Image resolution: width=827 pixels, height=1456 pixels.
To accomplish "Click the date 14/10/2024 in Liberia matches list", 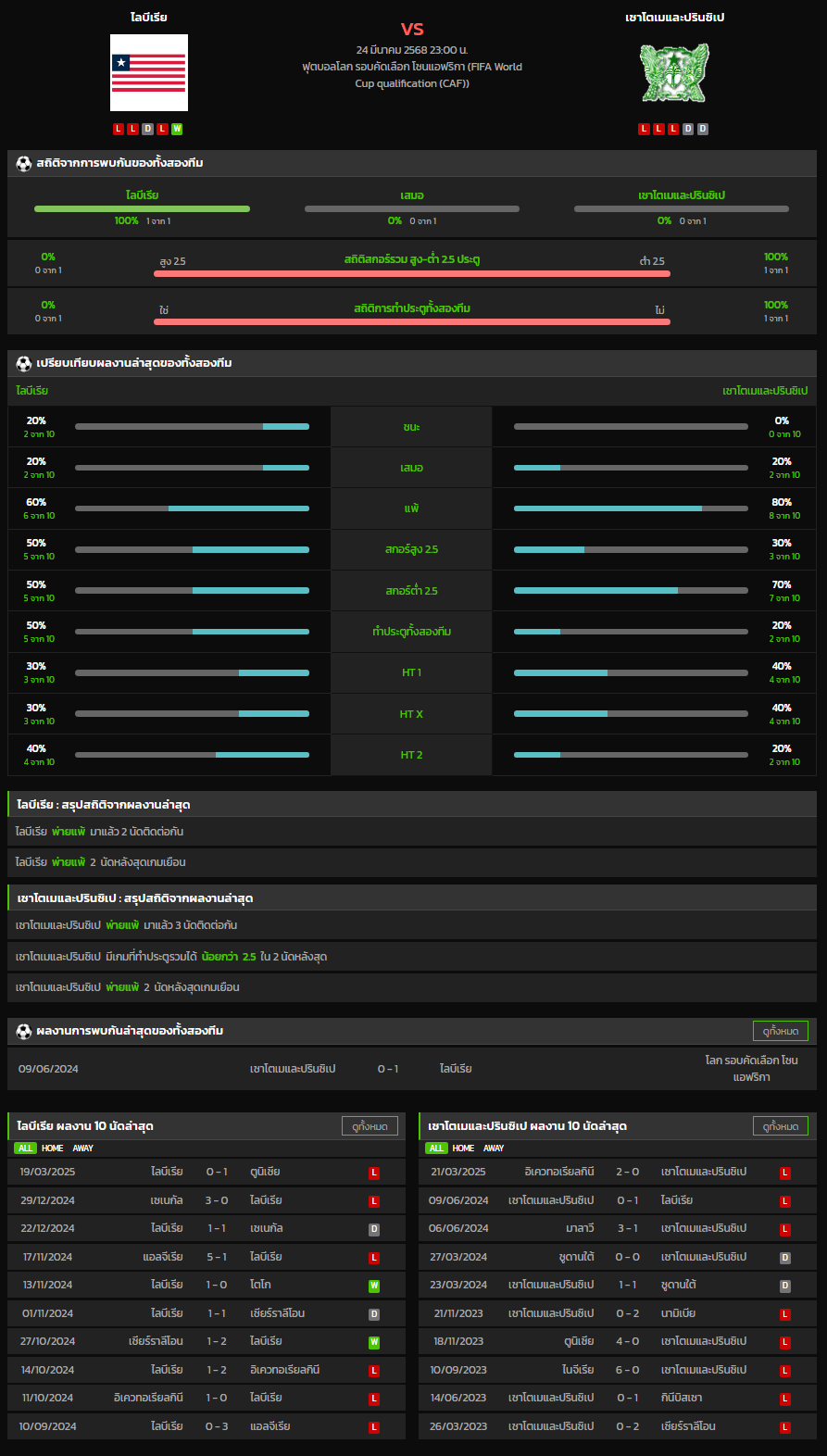I will (x=47, y=1370).
